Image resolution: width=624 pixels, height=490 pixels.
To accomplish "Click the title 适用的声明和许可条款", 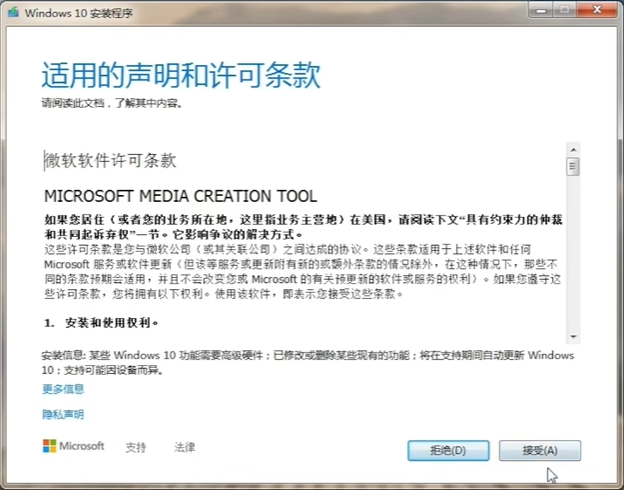I will point(181,75).
